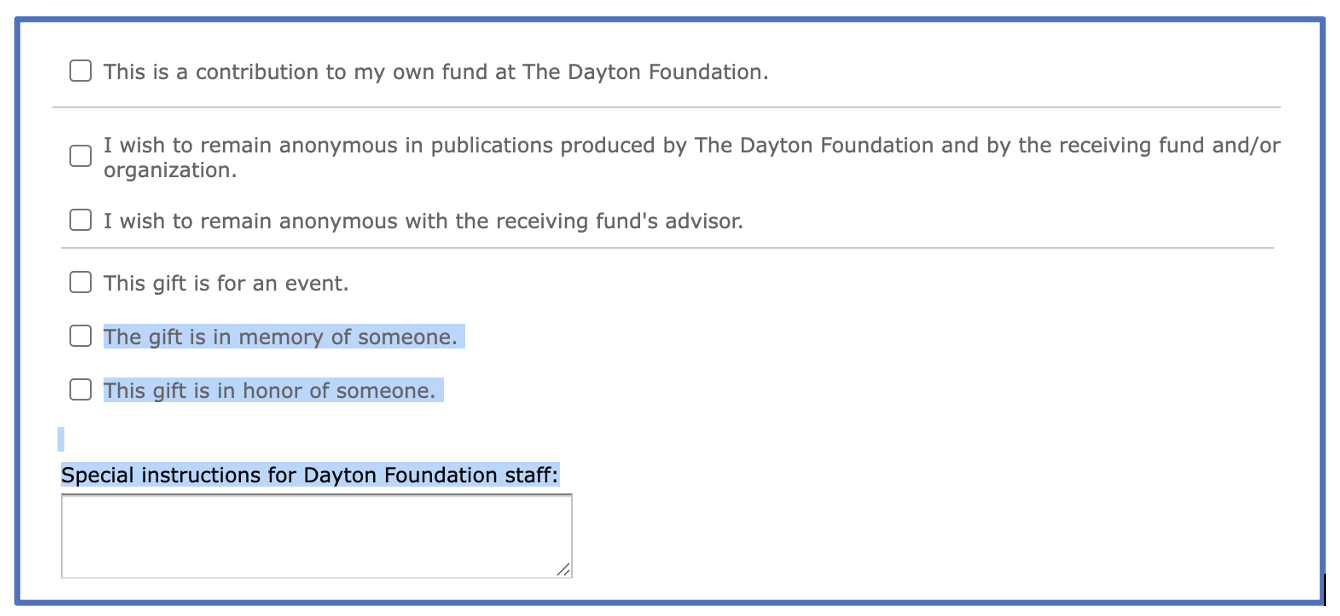Tick the gift in memory of someone checkbox
1340x616 pixels.
pos(80,336)
